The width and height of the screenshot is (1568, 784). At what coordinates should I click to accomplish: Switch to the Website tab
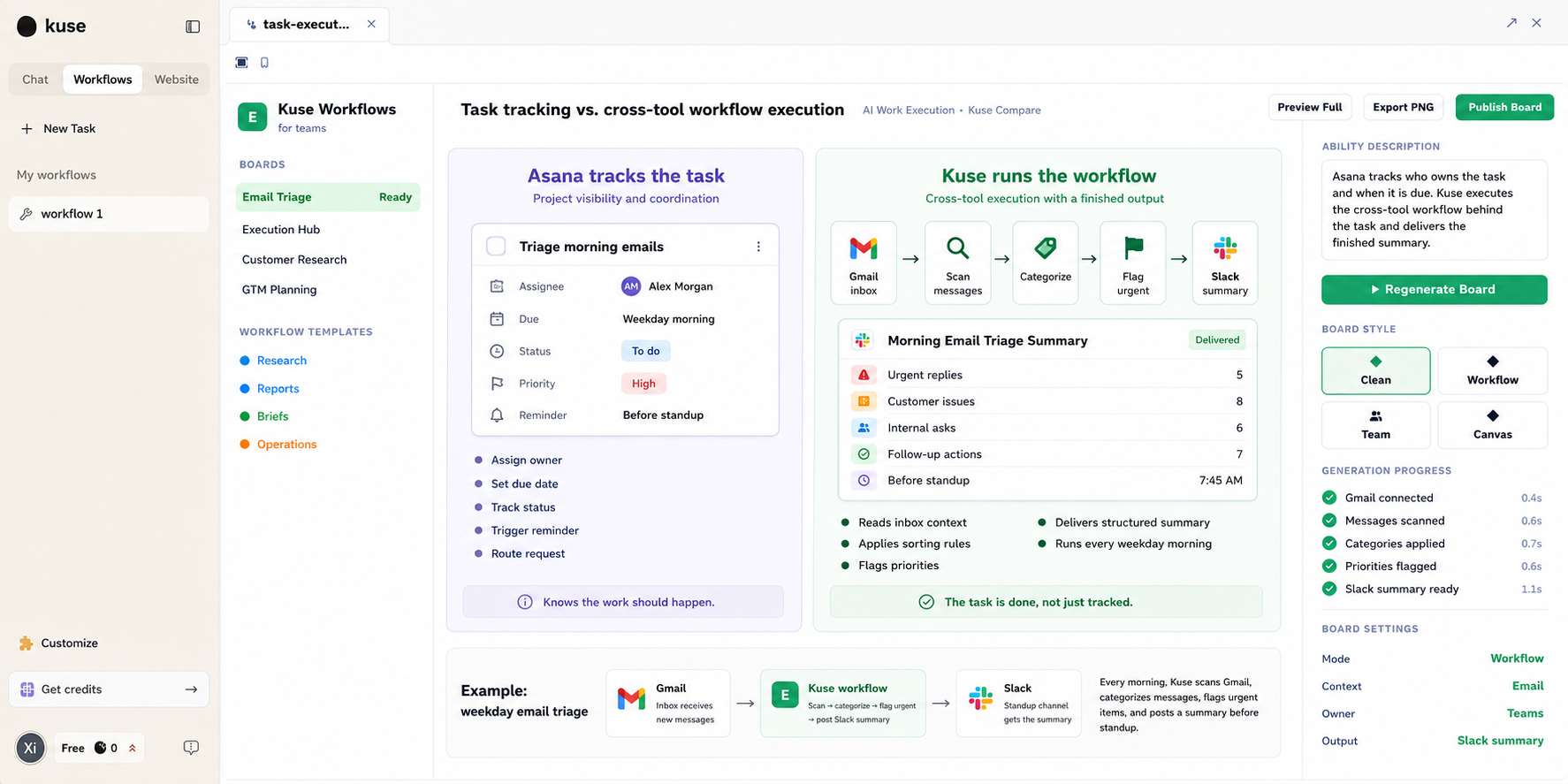tap(177, 80)
